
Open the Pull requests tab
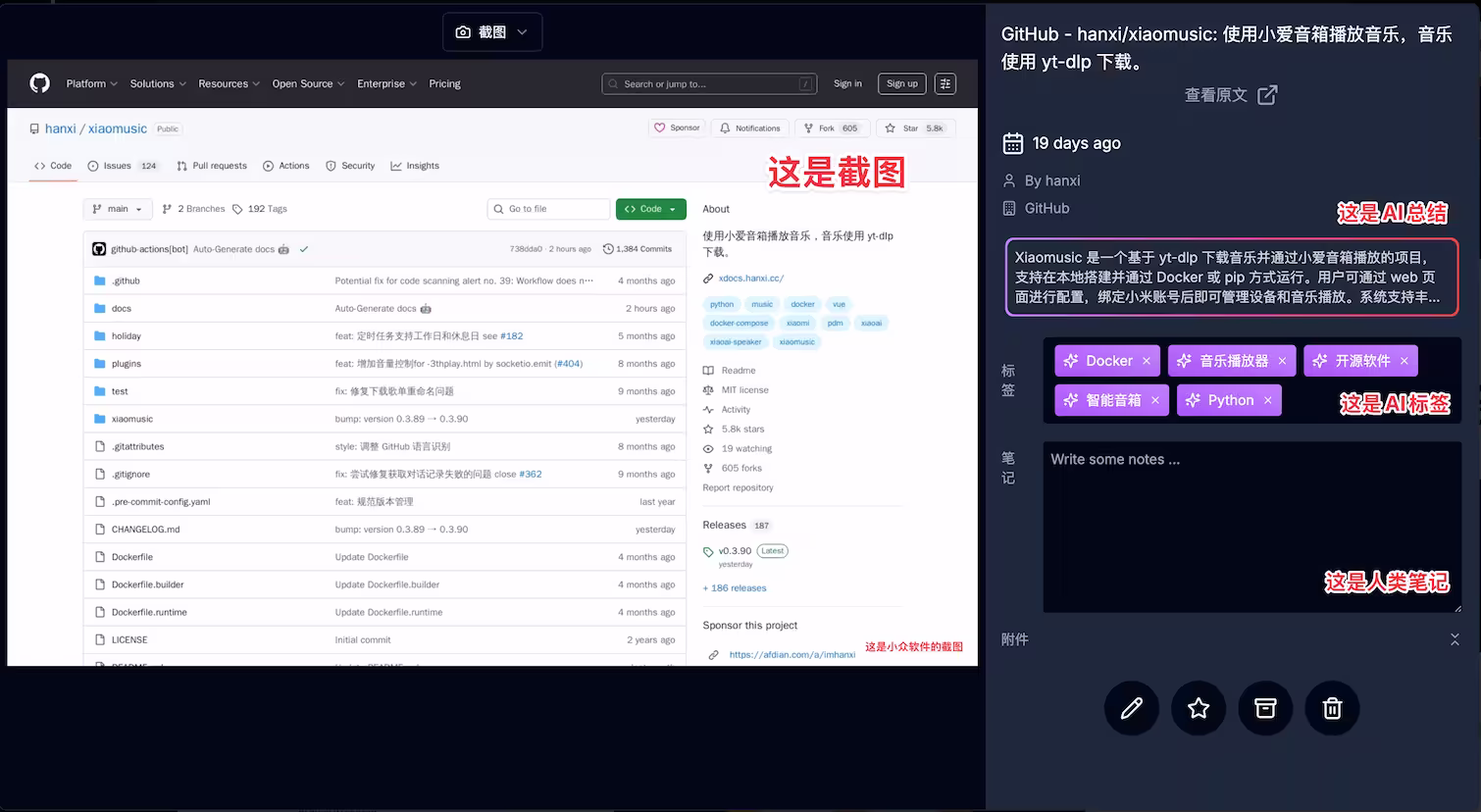point(212,166)
